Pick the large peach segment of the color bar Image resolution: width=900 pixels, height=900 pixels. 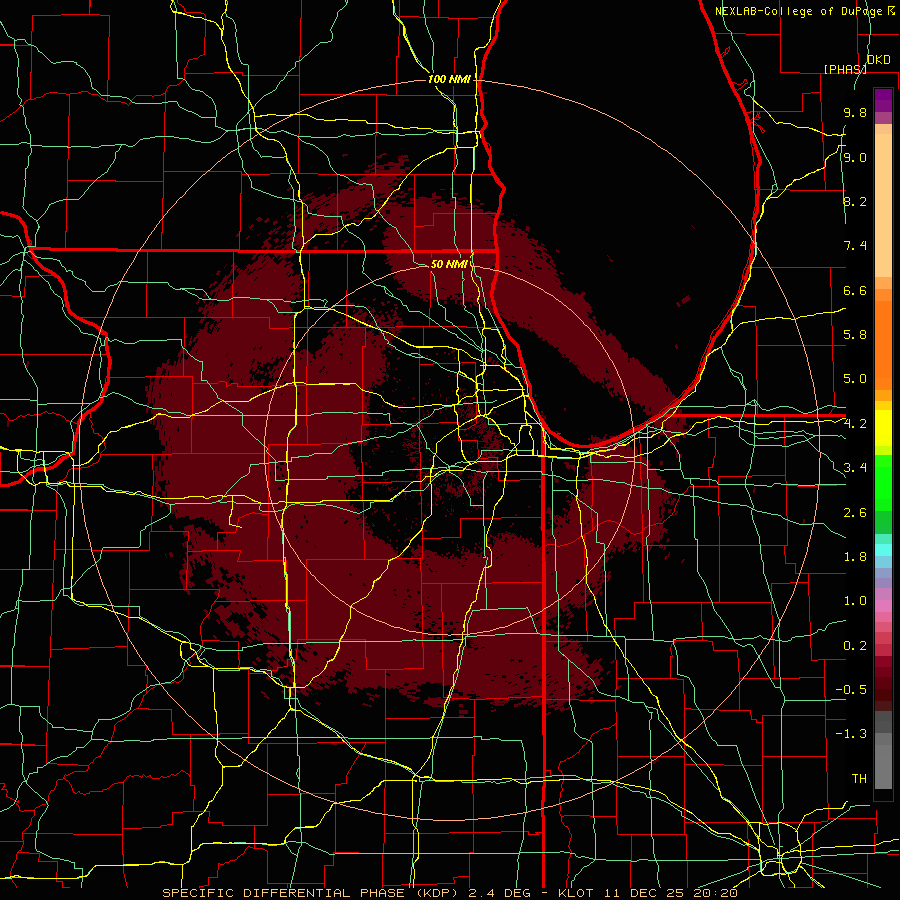coord(883,205)
